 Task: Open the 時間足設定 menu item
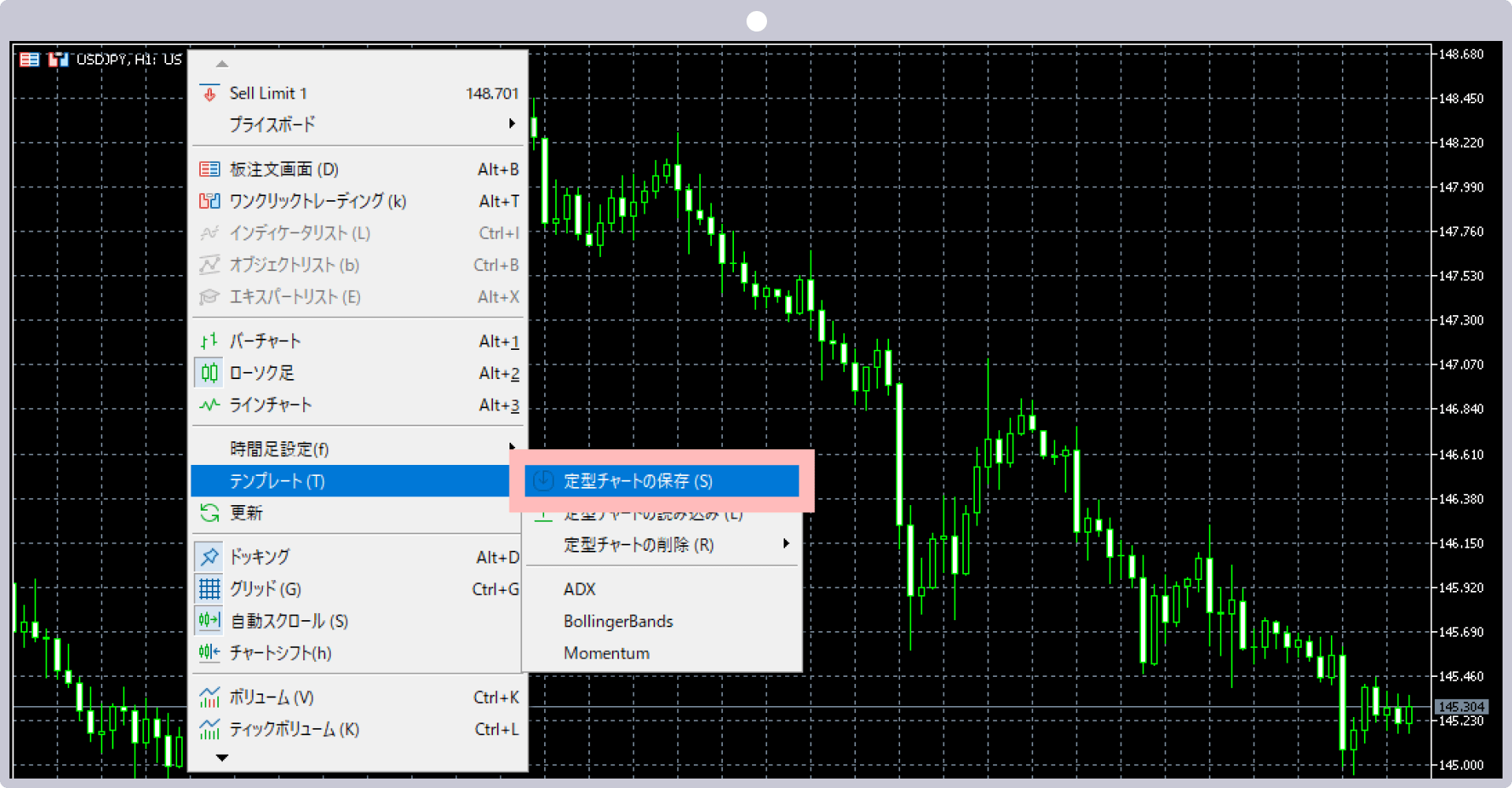coord(280,449)
